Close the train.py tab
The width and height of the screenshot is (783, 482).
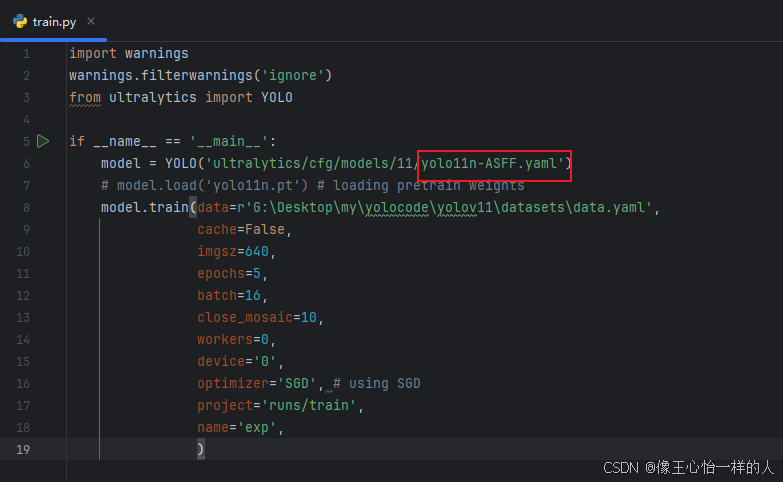point(91,21)
